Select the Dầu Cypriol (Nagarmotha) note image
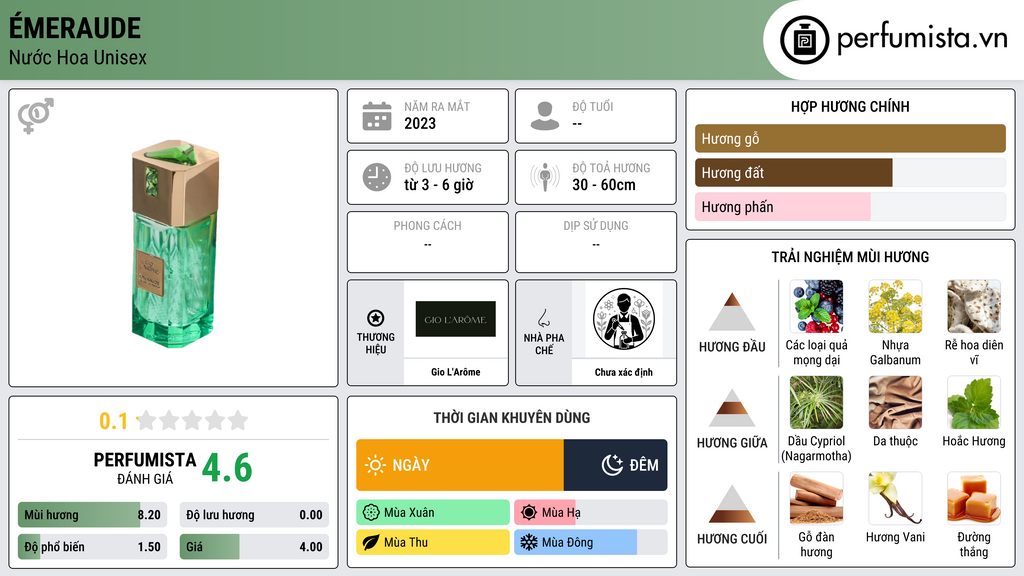 (x=816, y=403)
